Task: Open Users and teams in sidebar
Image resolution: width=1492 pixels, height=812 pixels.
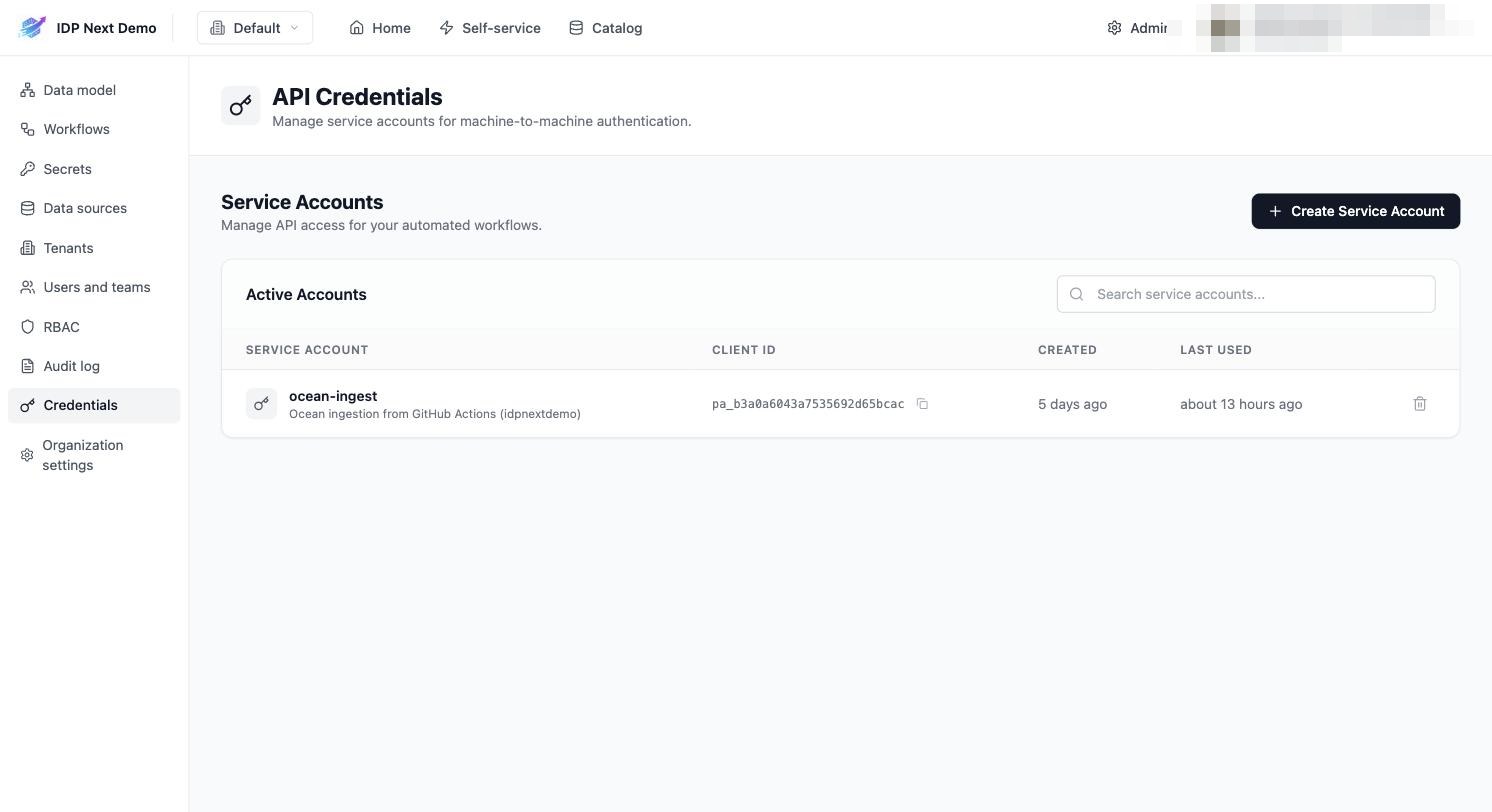Action: (x=94, y=287)
